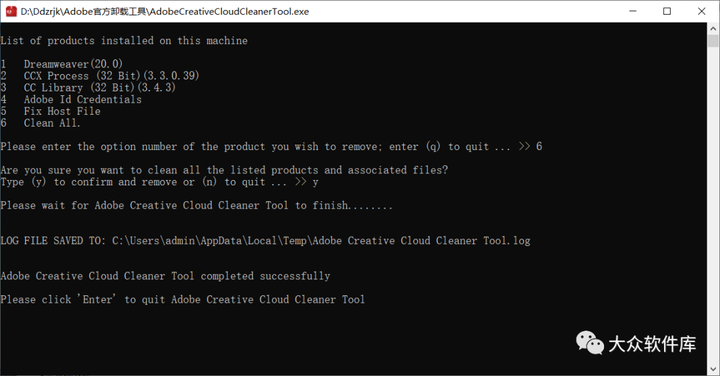Minimize the console window
Viewport: 720px width, 376px height.
tap(633, 11)
